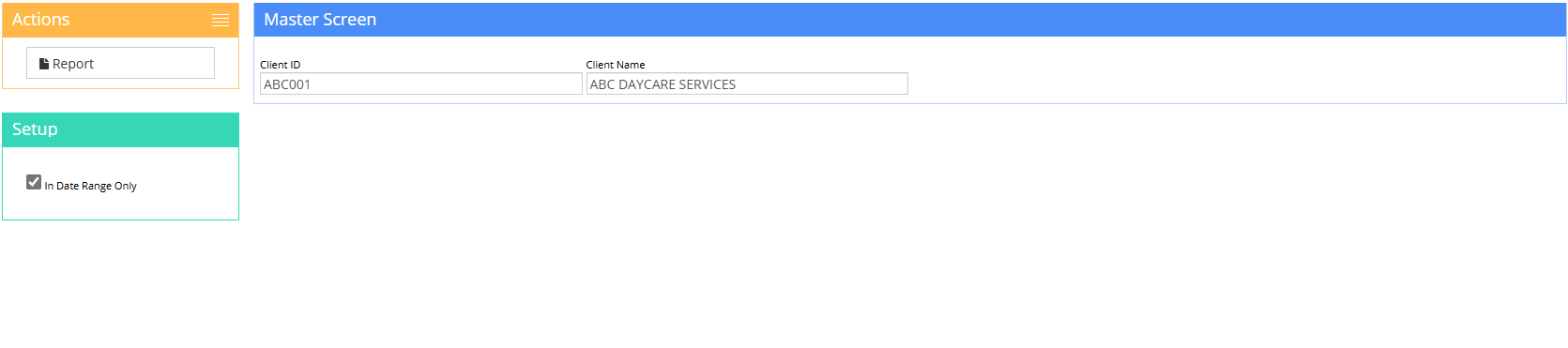Image resolution: width=1568 pixels, height=348 pixels.
Task: Run the Report action
Action: pyautogui.click(x=120, y=63)
